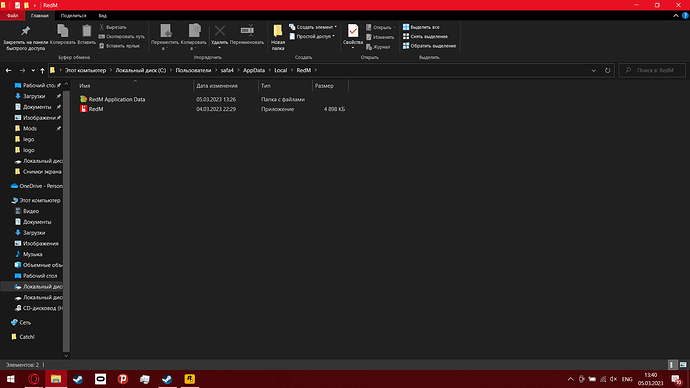Select Видео under Этот компьютер
This screenshot has width=690, height=388.
point(27,211)
